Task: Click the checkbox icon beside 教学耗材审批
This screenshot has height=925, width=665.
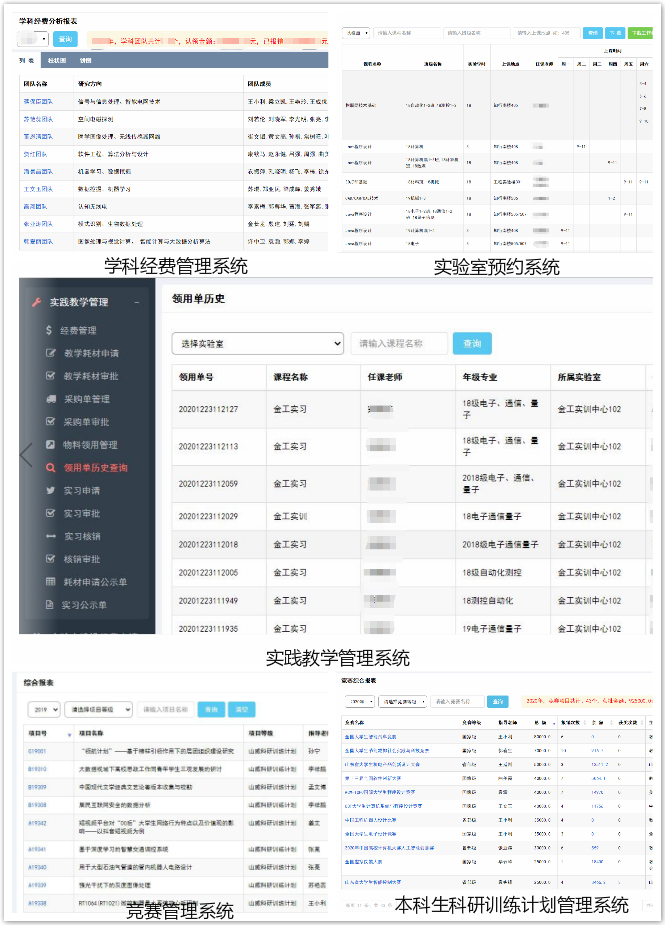Action: [50, 376]
